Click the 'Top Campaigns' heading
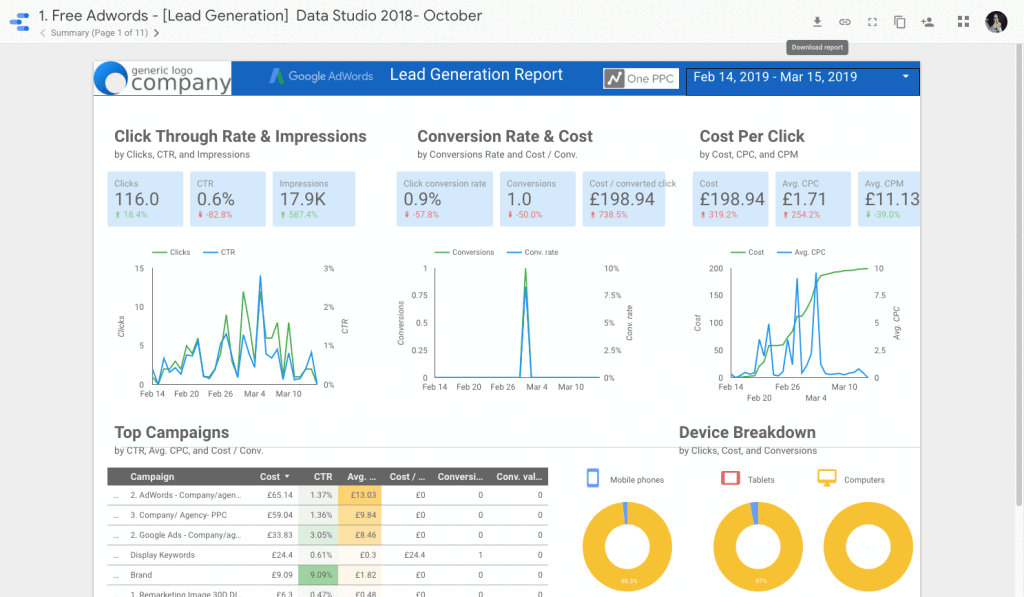The width and height of the screenshot is (1024, 597). point(172,432)
